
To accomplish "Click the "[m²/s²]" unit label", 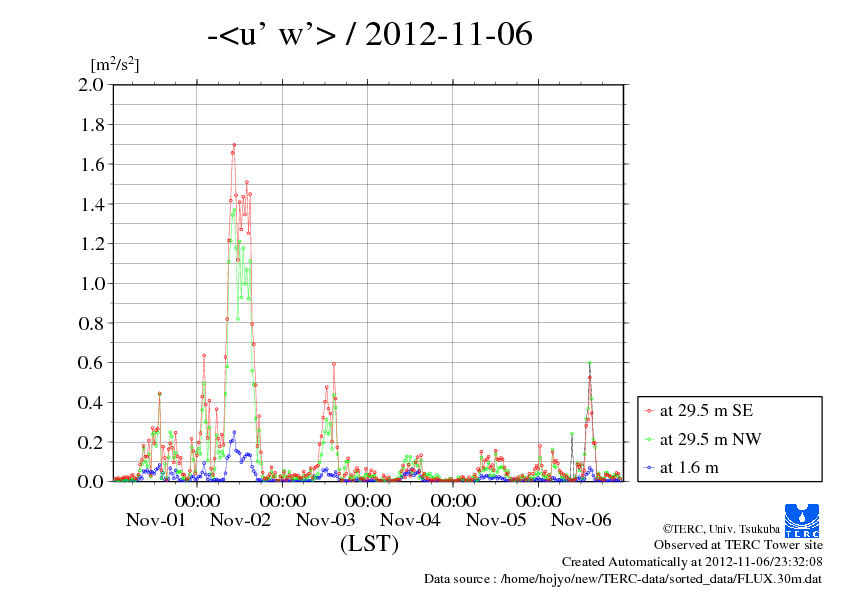I will (115, 64).
